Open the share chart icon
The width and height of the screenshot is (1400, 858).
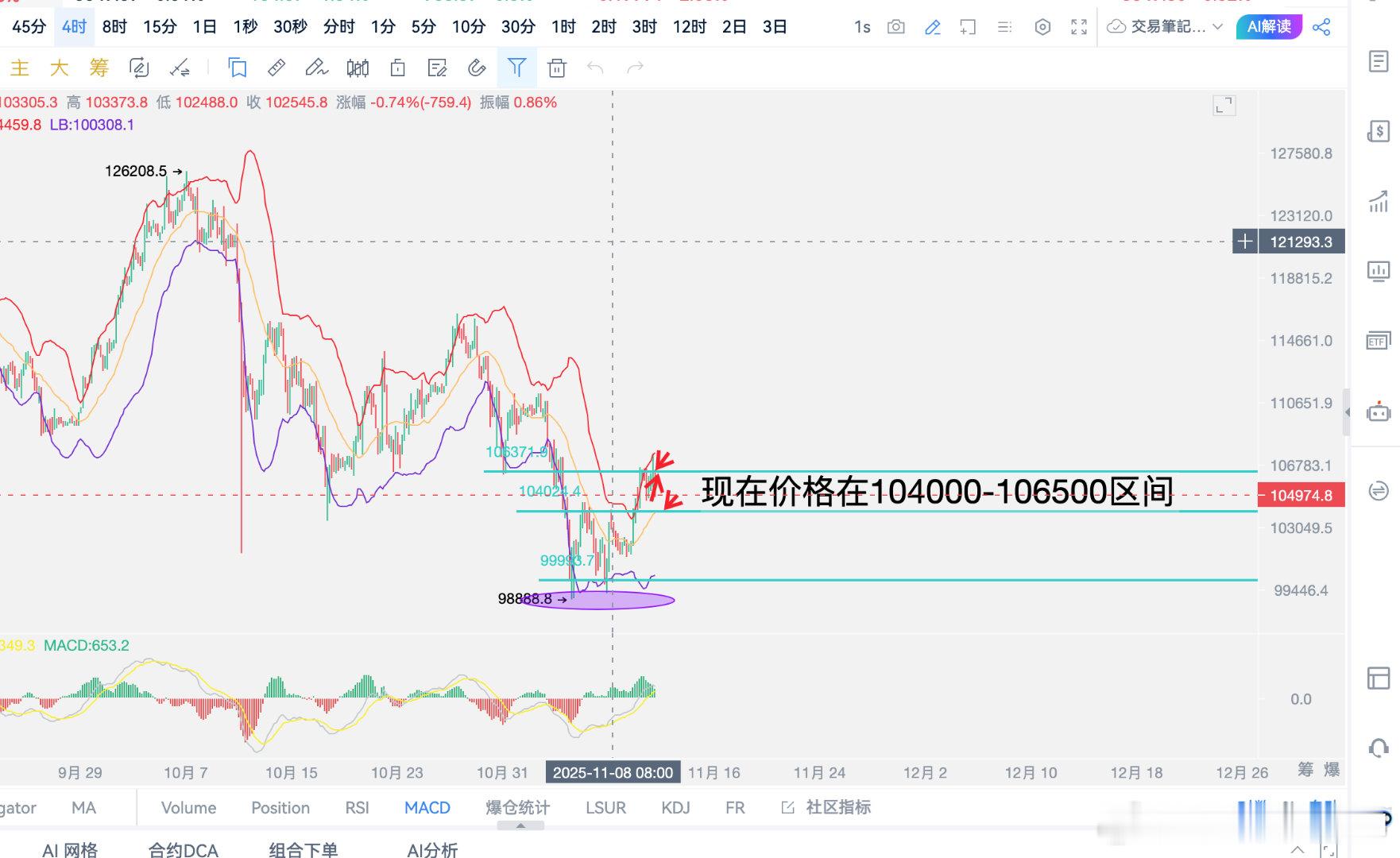point(1323,27)
